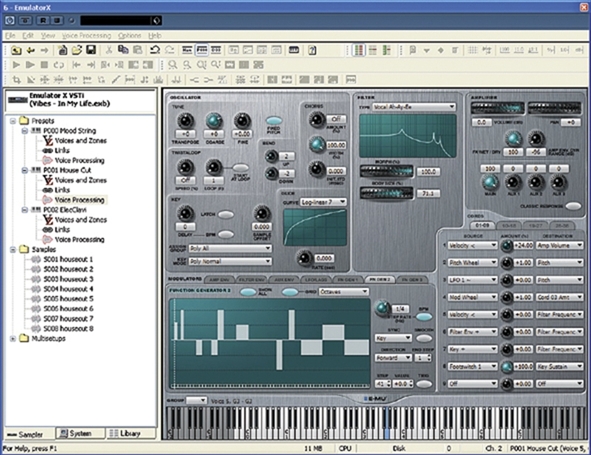Switch to the System tab
The height and width of the screenshot is (455, 591).
80,434
